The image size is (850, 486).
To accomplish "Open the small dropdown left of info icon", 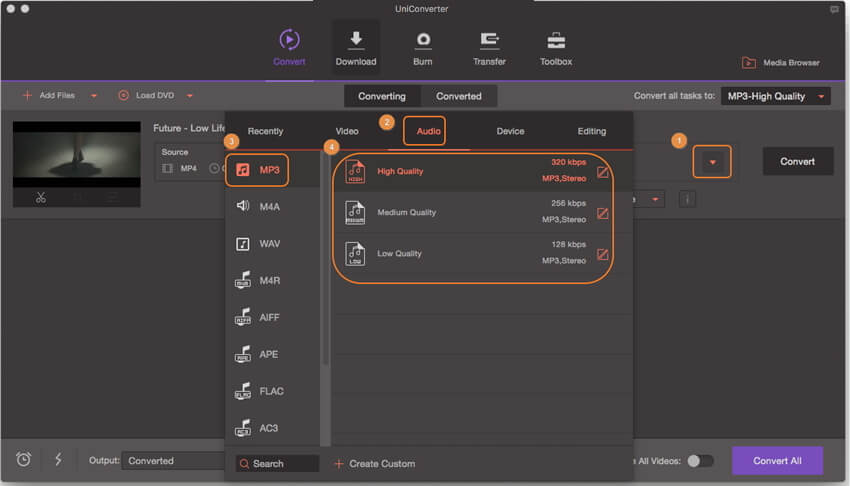I will 655,199.
